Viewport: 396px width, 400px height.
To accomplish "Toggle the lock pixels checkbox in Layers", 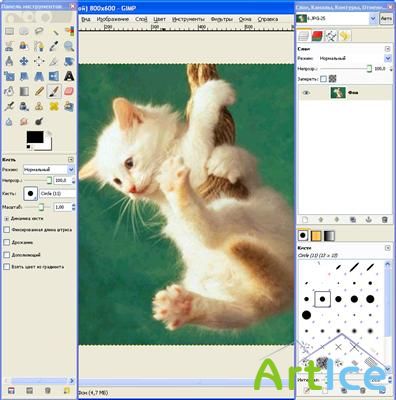I will pyautogui.click(x=323, y=79).
